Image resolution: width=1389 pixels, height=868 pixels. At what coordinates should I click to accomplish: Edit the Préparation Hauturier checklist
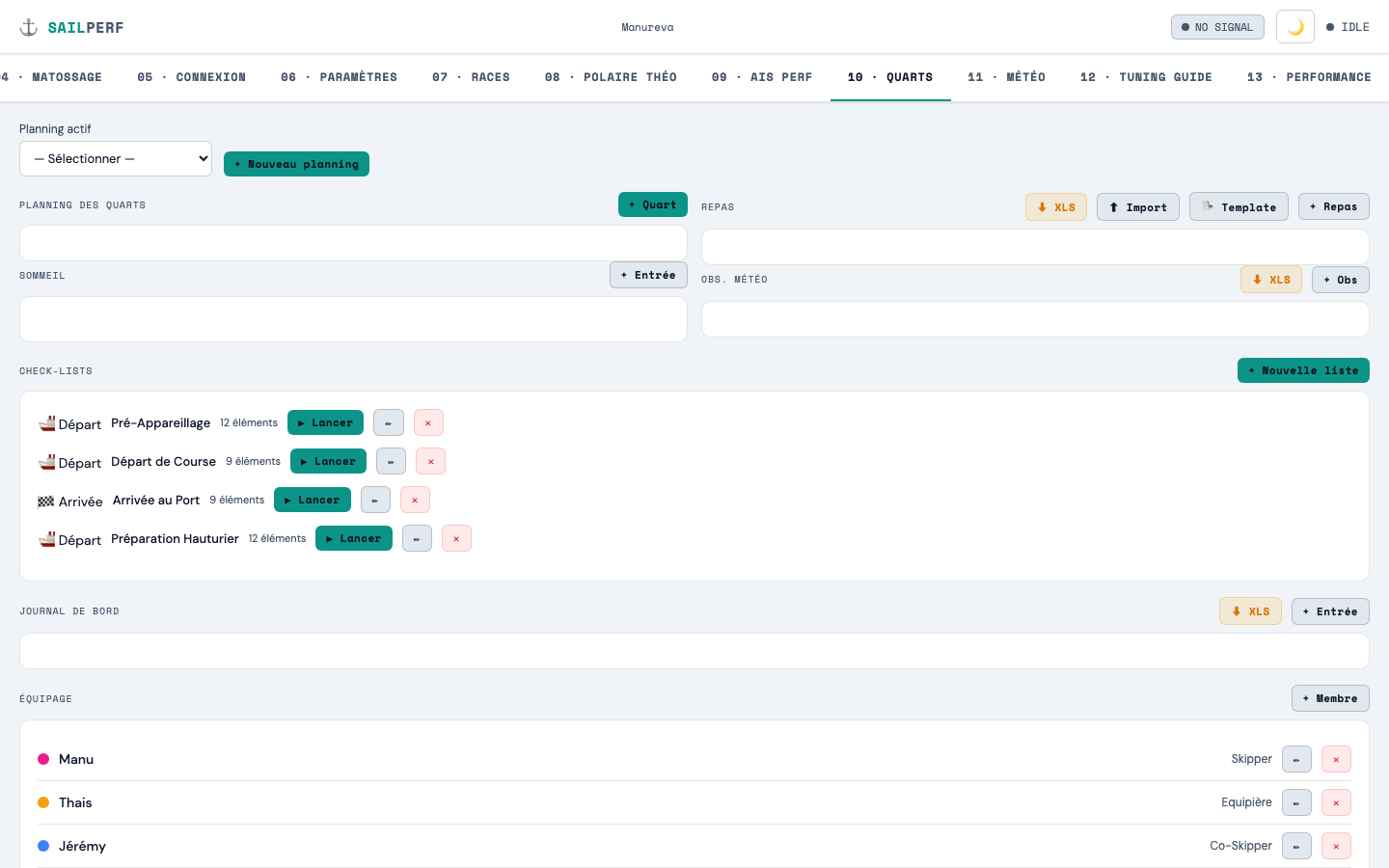click(x=417, y=538)
